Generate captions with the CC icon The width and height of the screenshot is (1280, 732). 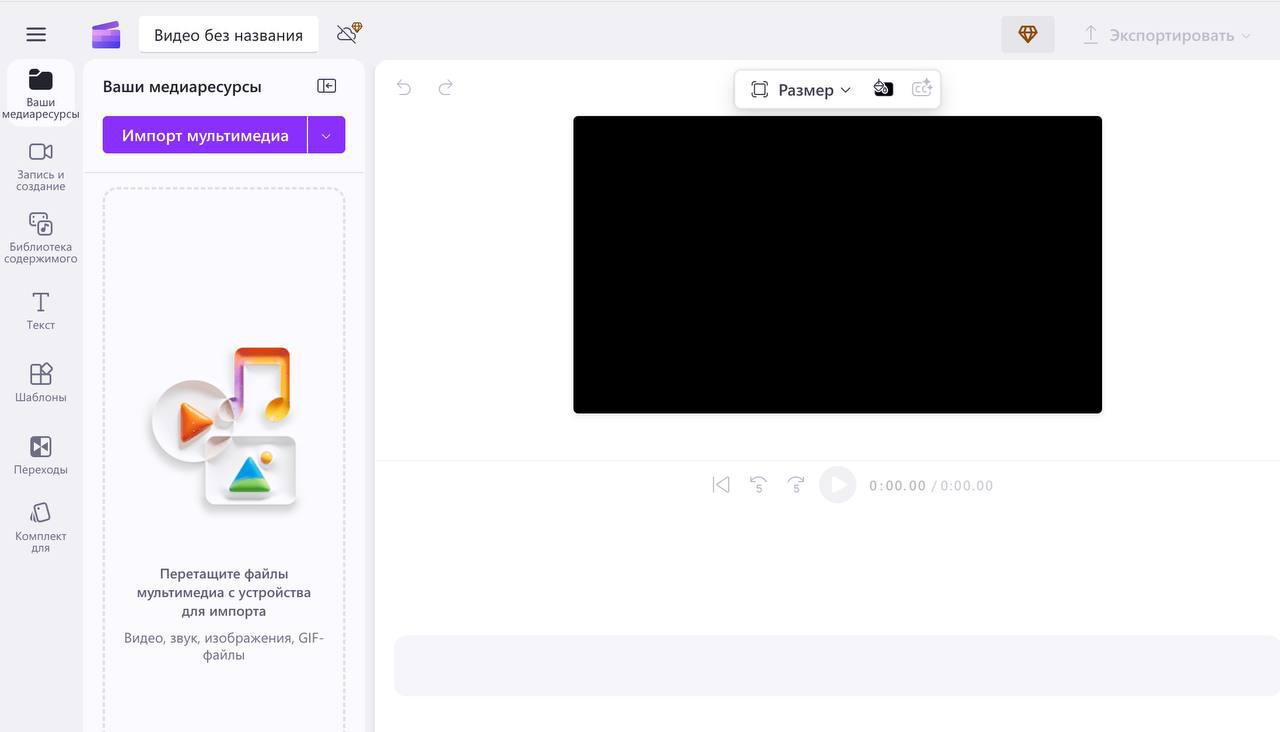[x=921, y=88]
